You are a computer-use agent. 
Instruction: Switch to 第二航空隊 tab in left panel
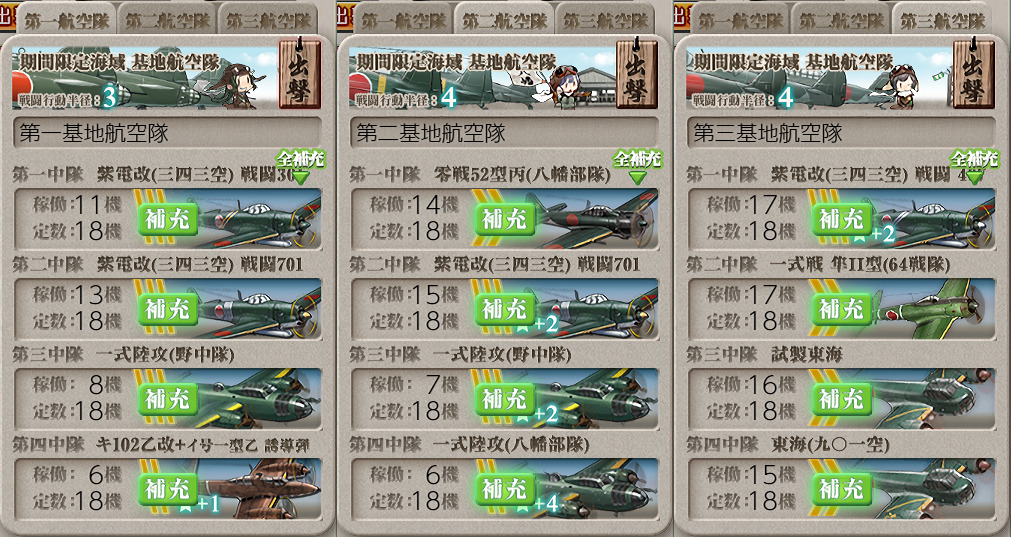point(167,20)
